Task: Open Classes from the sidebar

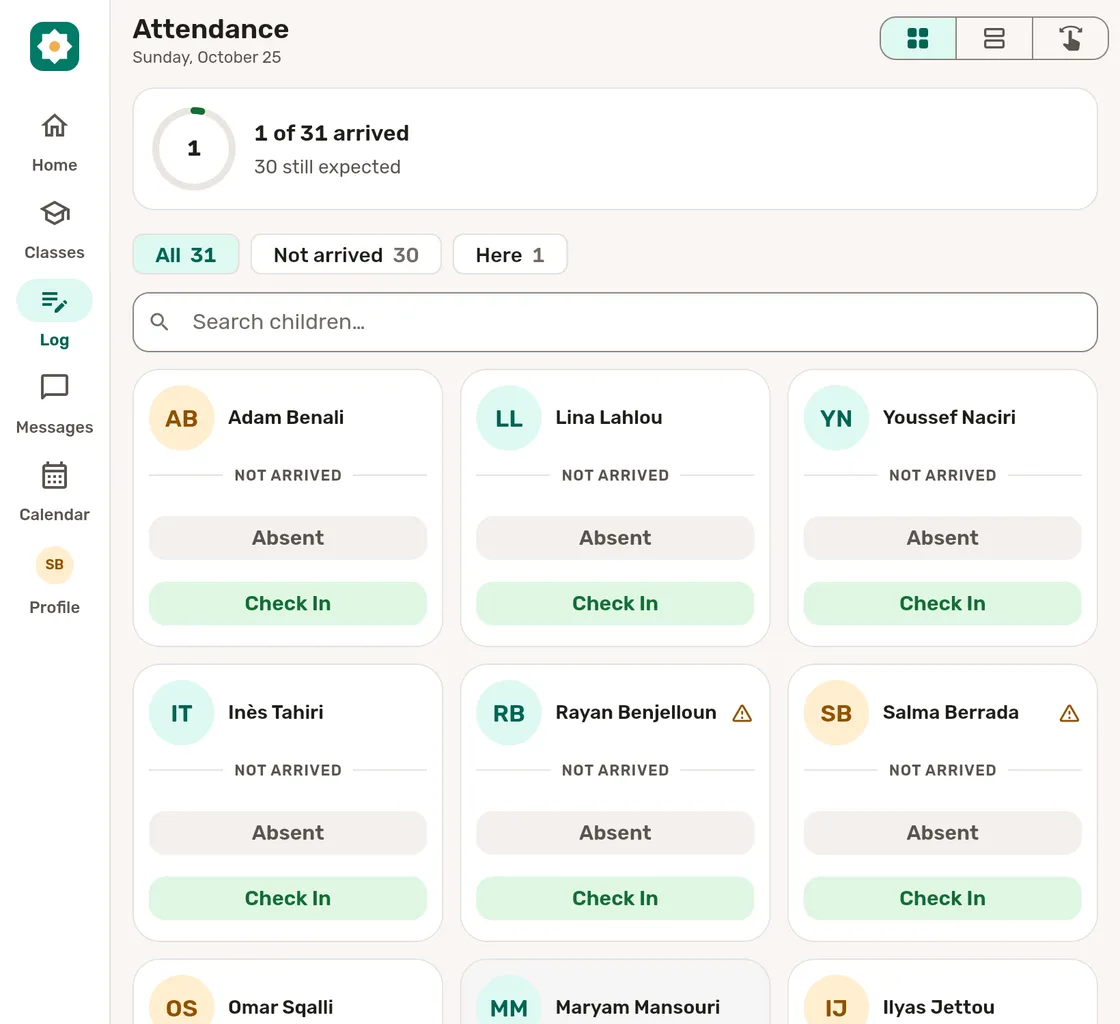Action: (54, 231)
